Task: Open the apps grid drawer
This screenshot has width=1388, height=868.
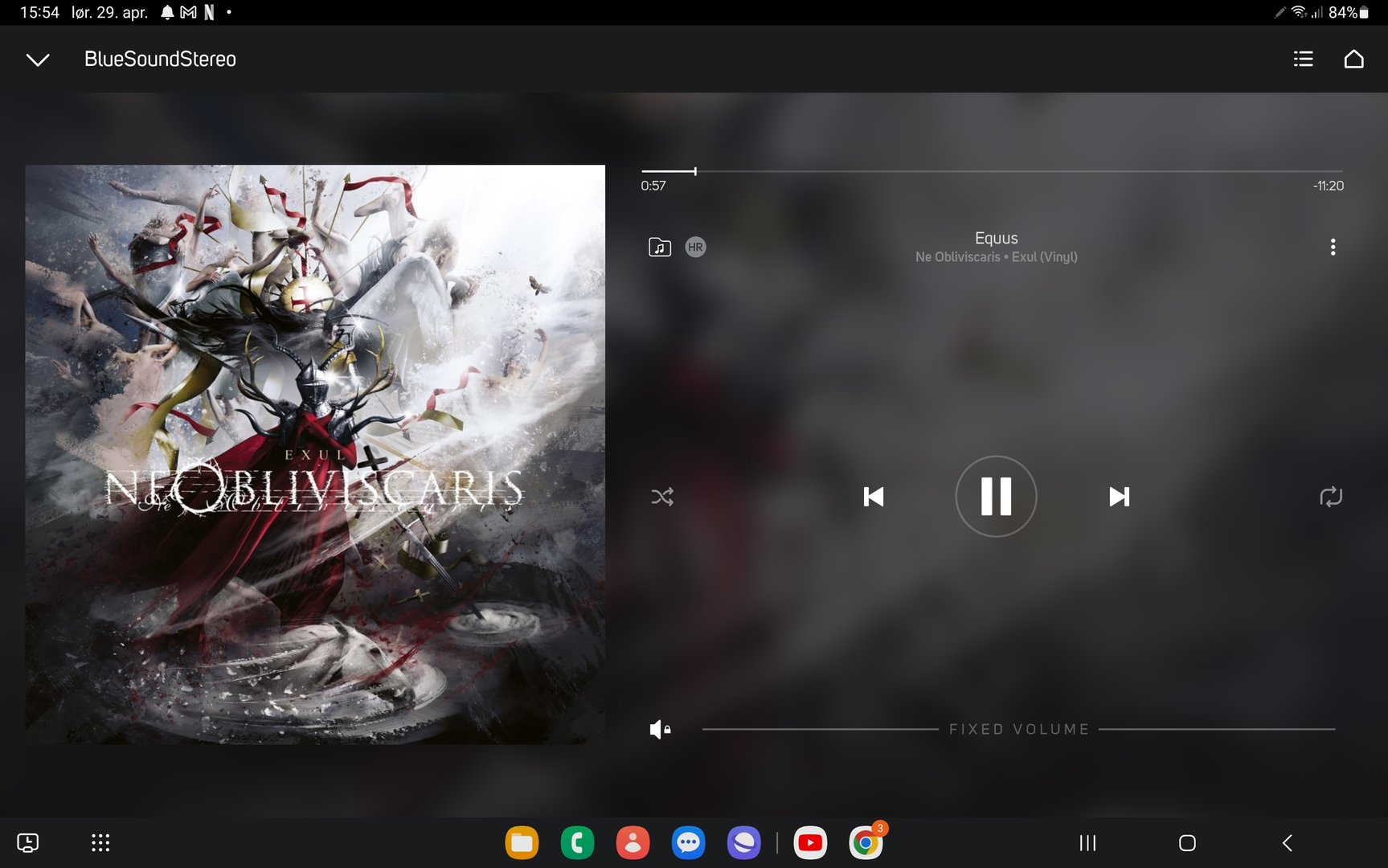Action: coord(100,842)
